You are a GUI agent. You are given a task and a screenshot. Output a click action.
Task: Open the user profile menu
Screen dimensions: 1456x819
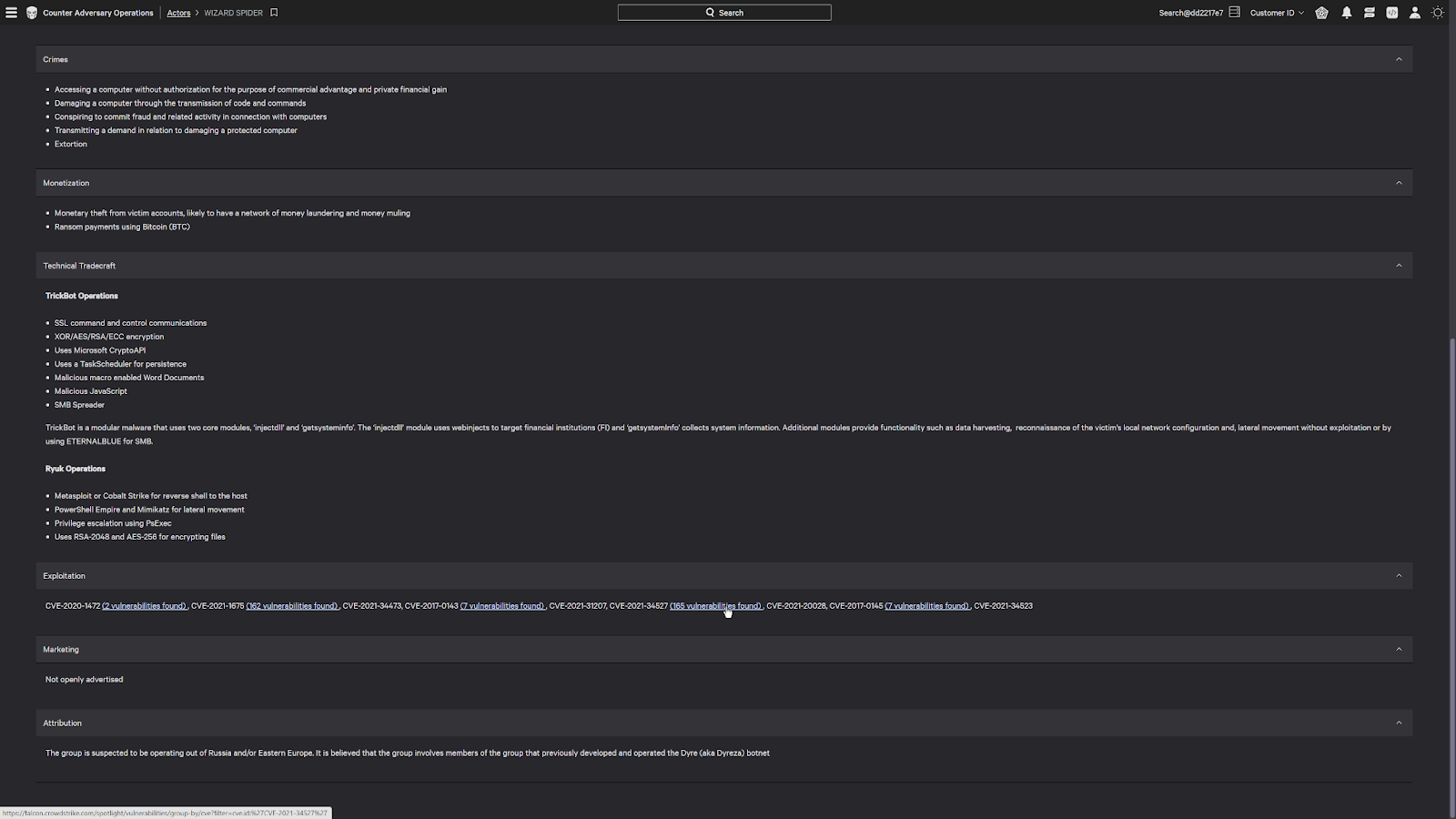(1415, 13)
